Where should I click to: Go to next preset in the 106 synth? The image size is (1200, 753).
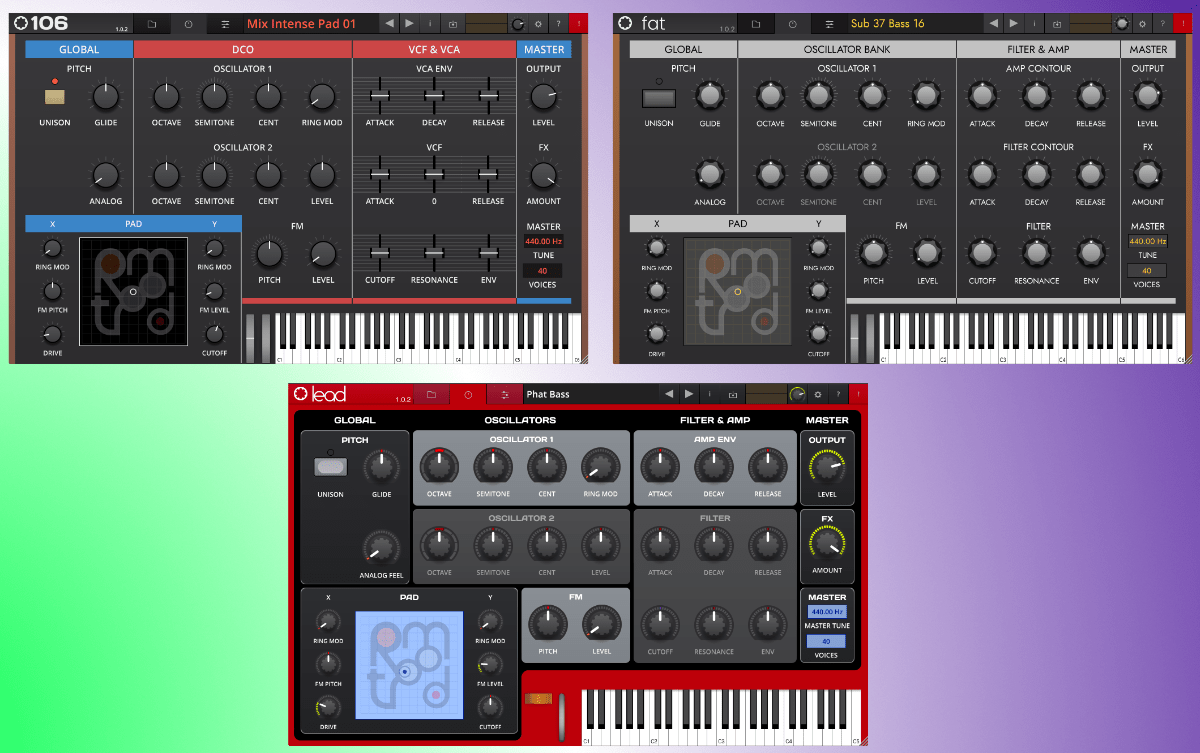point(411,23)
